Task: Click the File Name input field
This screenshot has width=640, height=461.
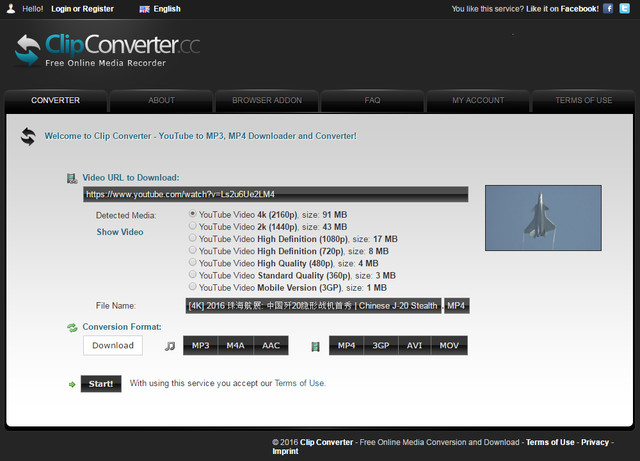Action: [x=313, y=306]
